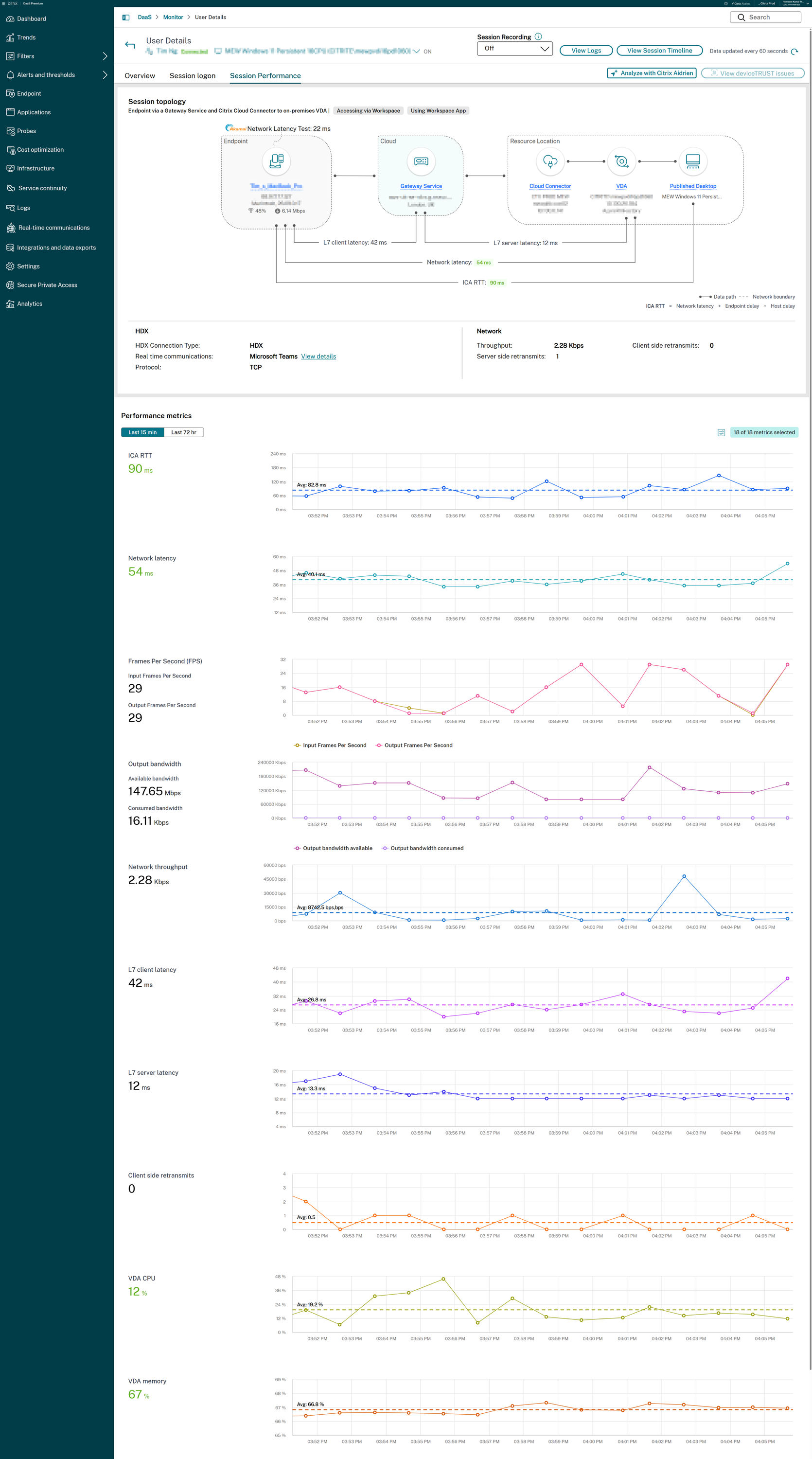Click the 18 of 18 metrics selected badge
The image size is (812, 1459).
(764, 432)
